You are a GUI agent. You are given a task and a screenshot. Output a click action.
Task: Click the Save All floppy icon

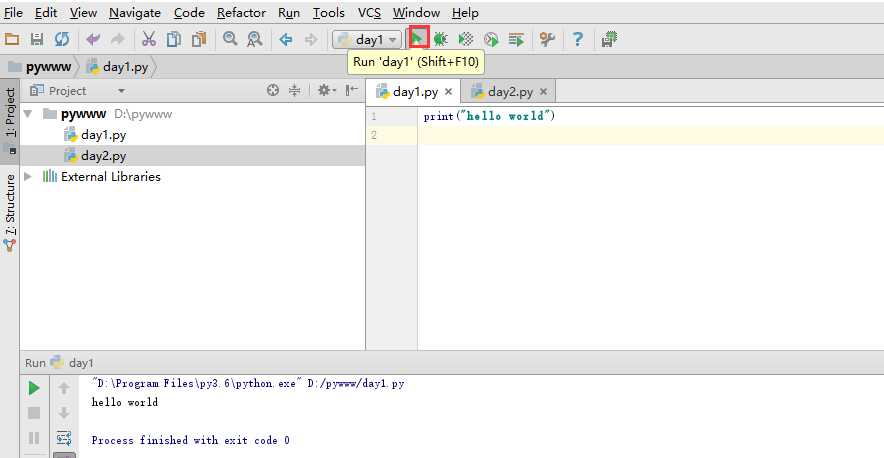tap(37, 39)
